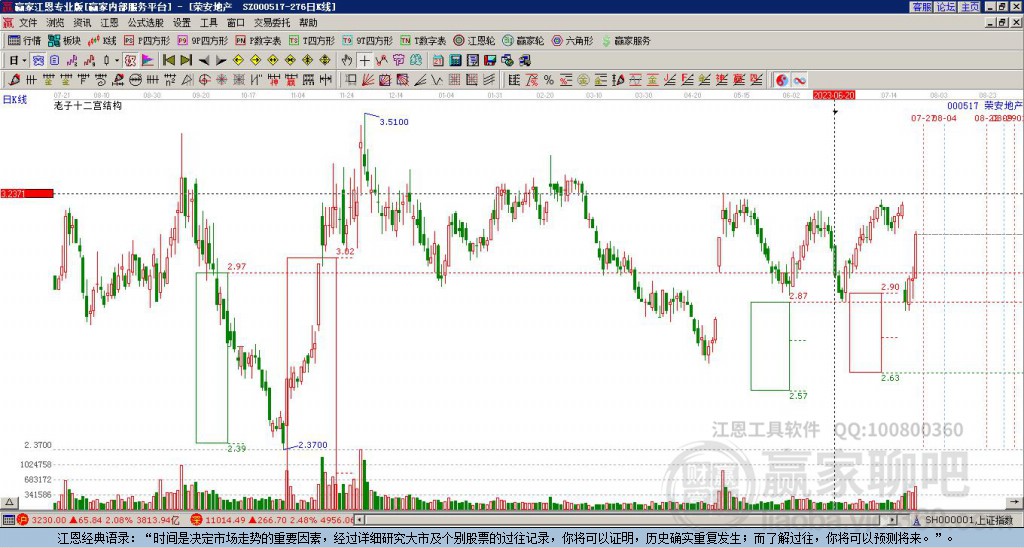
Task: Select the black left-pointing arrow icon
Action: [x=204, y=60]
